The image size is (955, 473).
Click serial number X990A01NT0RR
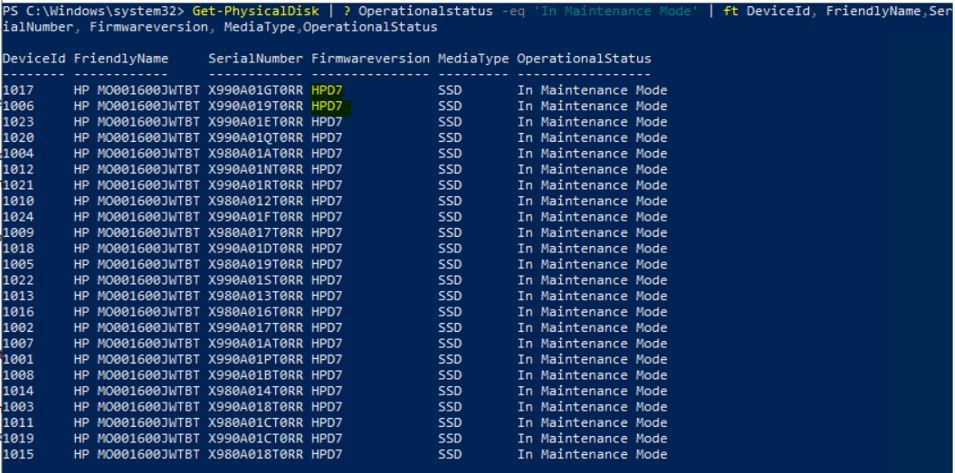[x=256, y=169]
